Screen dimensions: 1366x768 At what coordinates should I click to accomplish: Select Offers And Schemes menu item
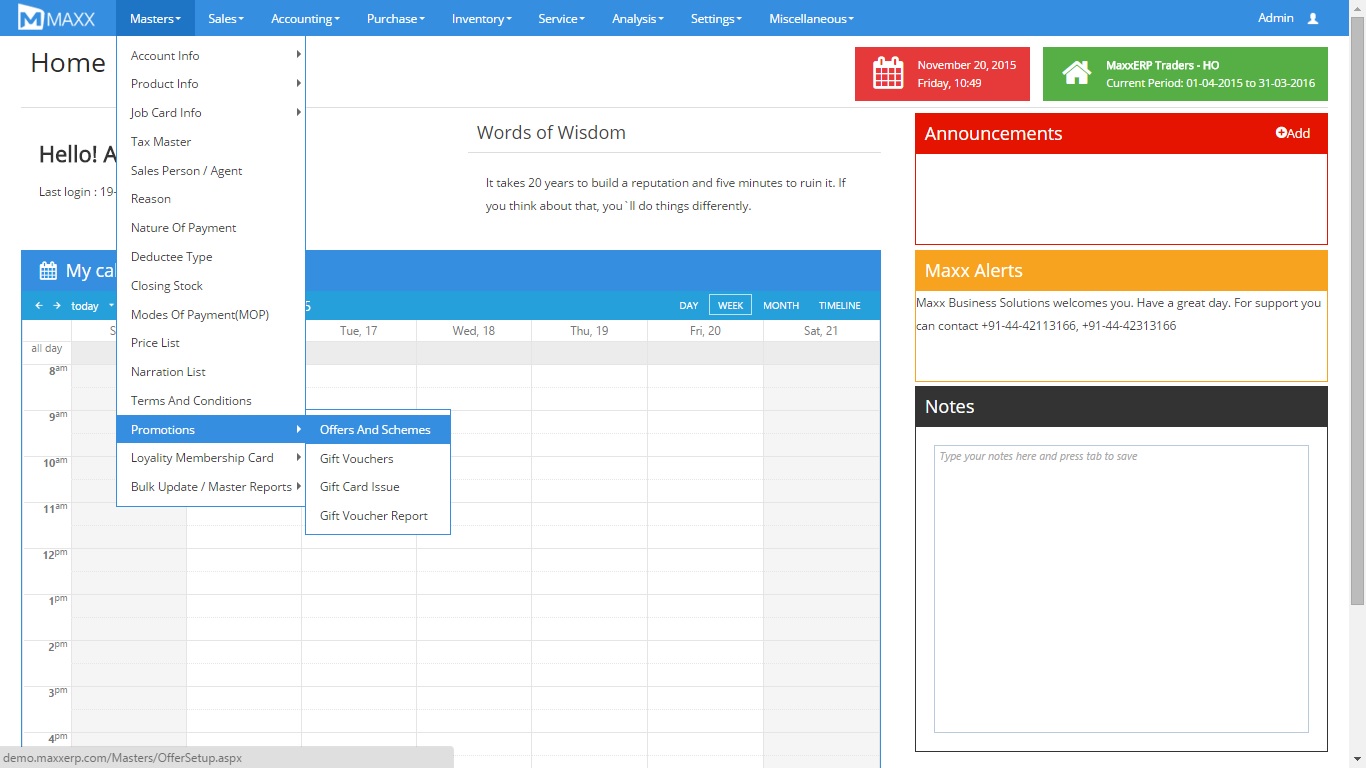click(375, 430)
